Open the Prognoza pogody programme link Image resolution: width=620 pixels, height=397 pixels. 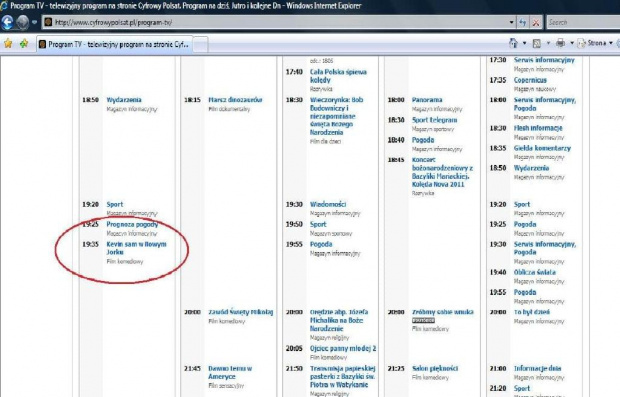pyautogui.click(x=132, y=224)
